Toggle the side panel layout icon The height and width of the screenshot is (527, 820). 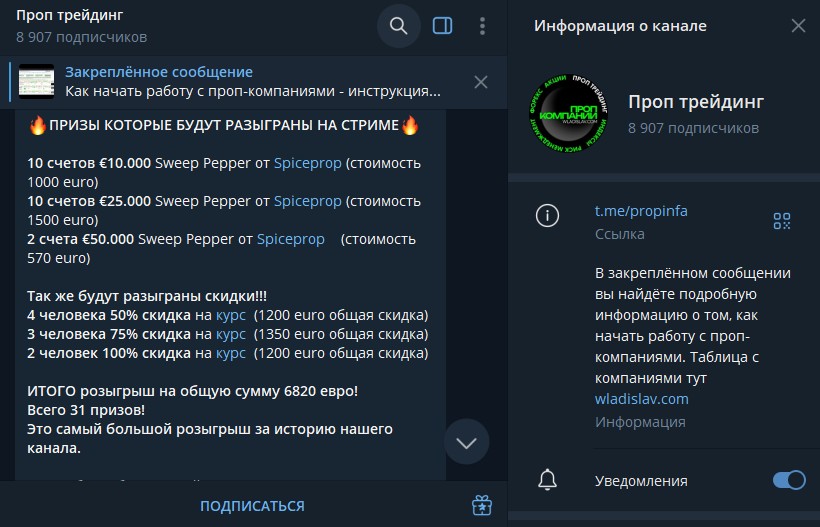point(442,26)
